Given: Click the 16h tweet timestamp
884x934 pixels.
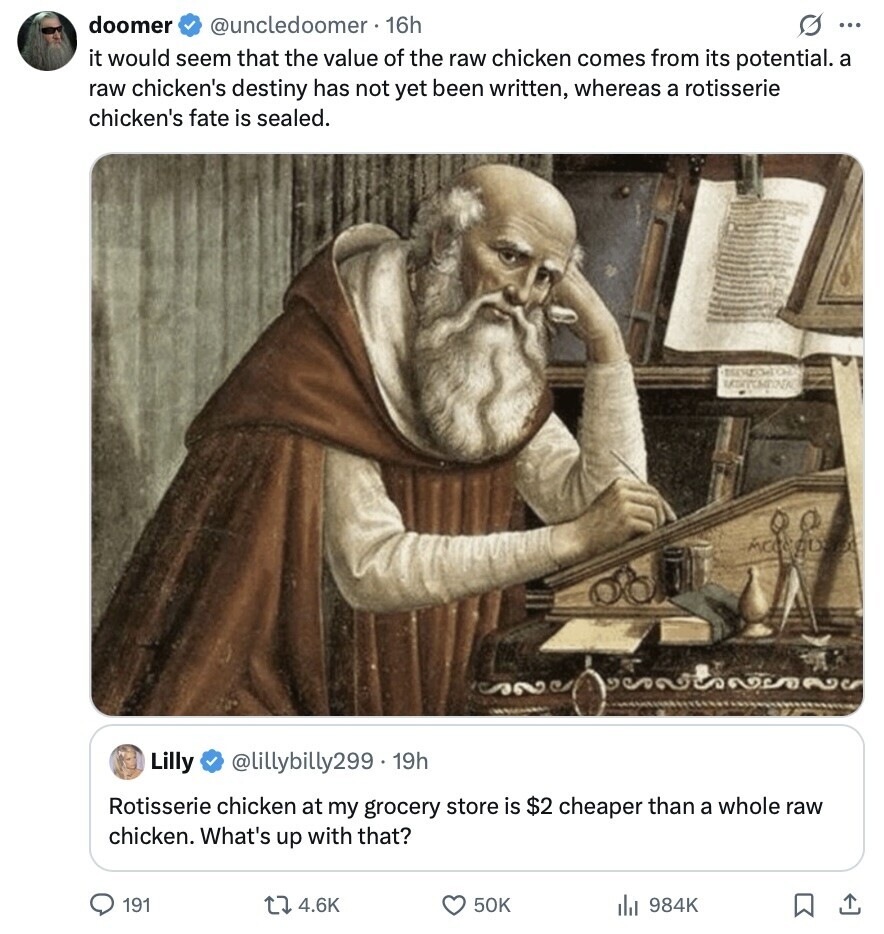Looking at the screenshot, I should click(x=403, y=25).
